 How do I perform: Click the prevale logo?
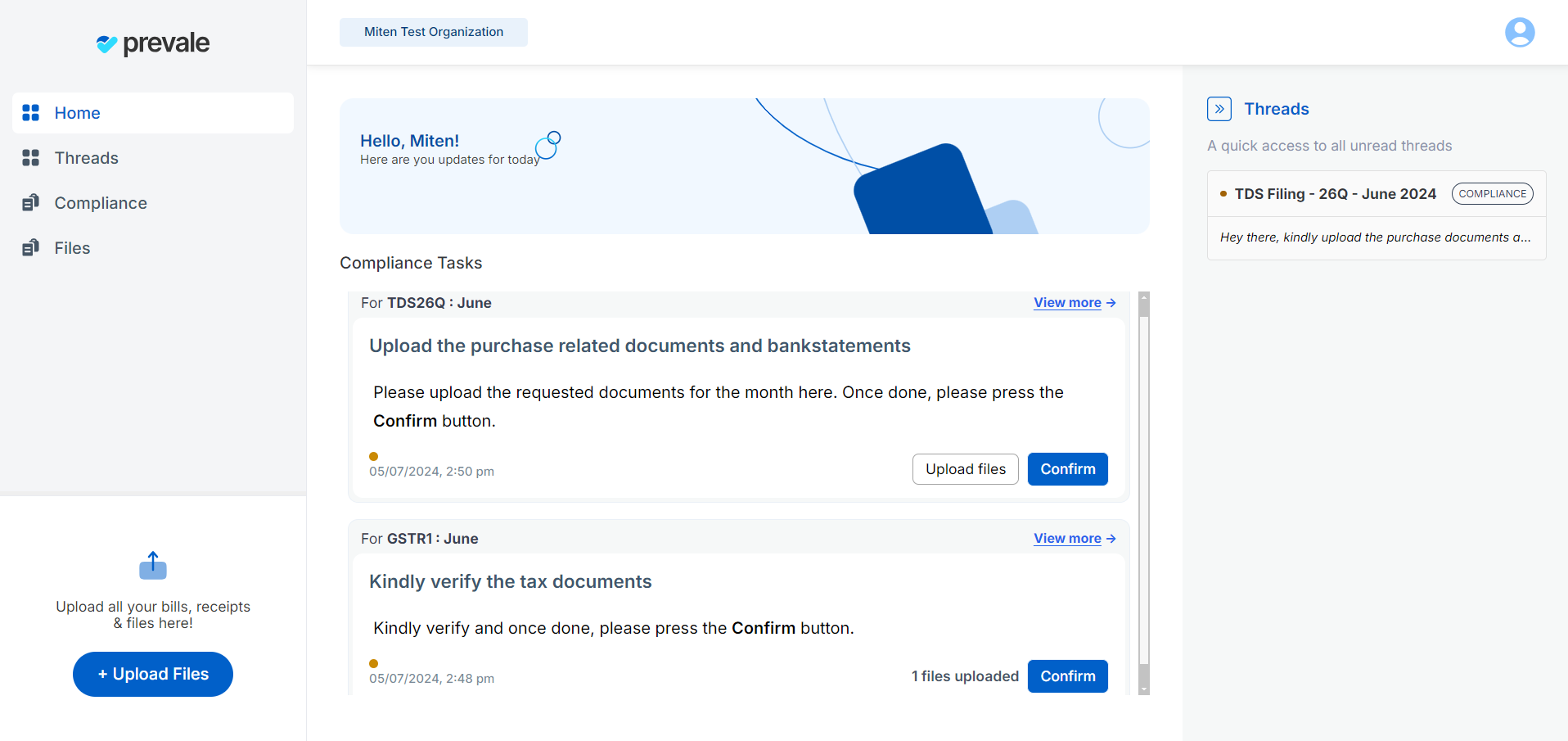point(153,43)
